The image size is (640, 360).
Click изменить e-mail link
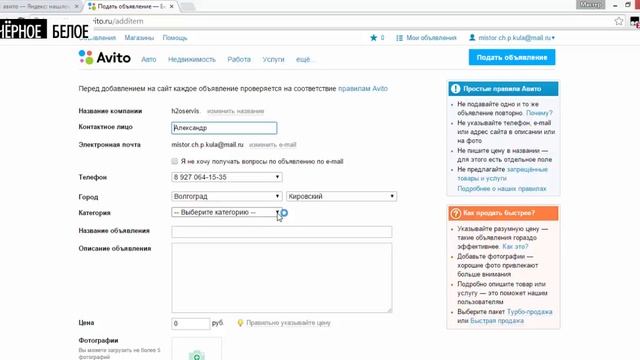point(272,145)
